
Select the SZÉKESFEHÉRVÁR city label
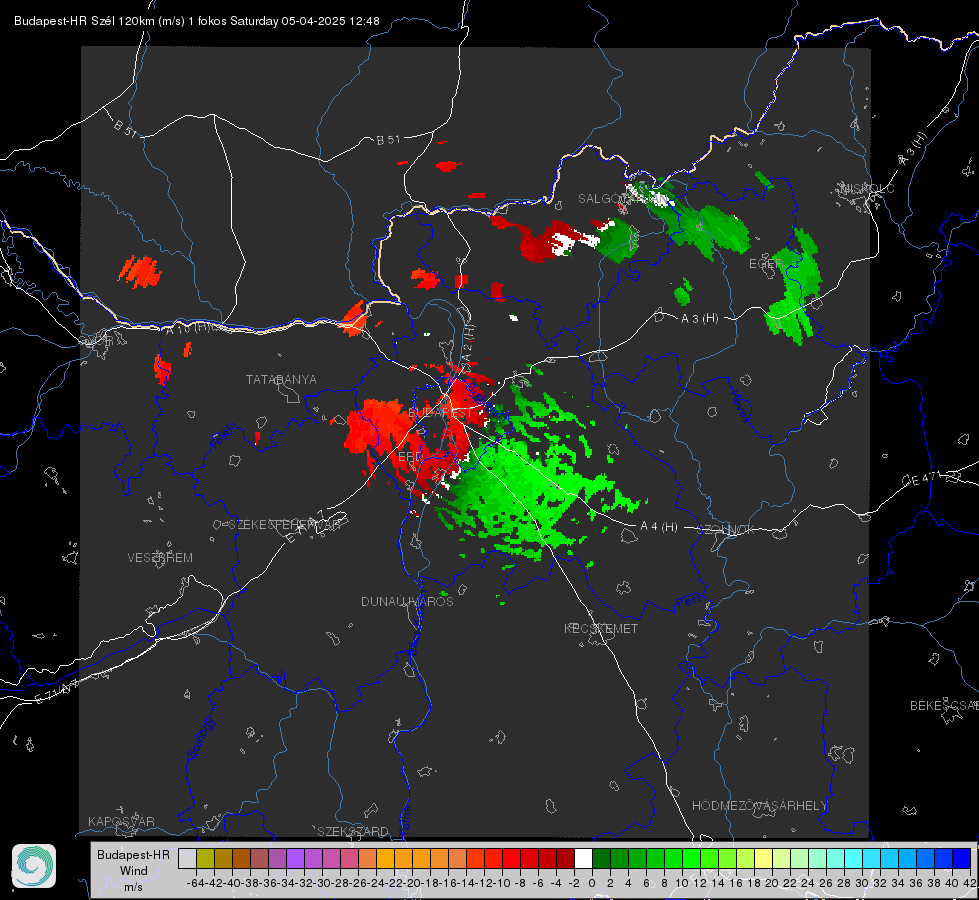click(285, 525)
